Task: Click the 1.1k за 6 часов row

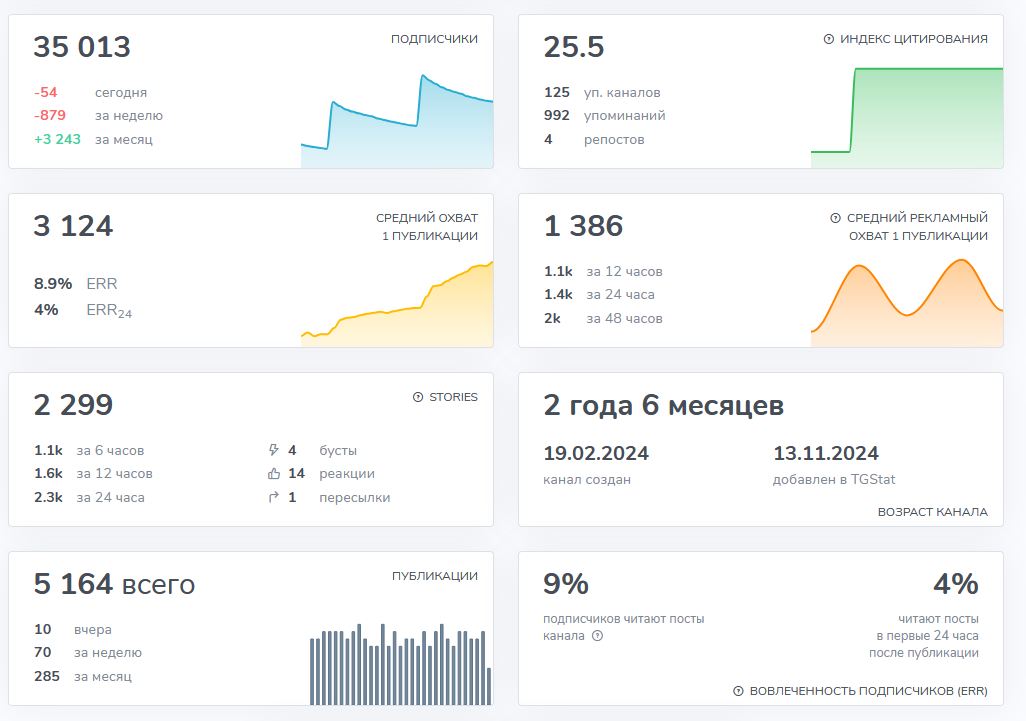Action: click(89, 451)
